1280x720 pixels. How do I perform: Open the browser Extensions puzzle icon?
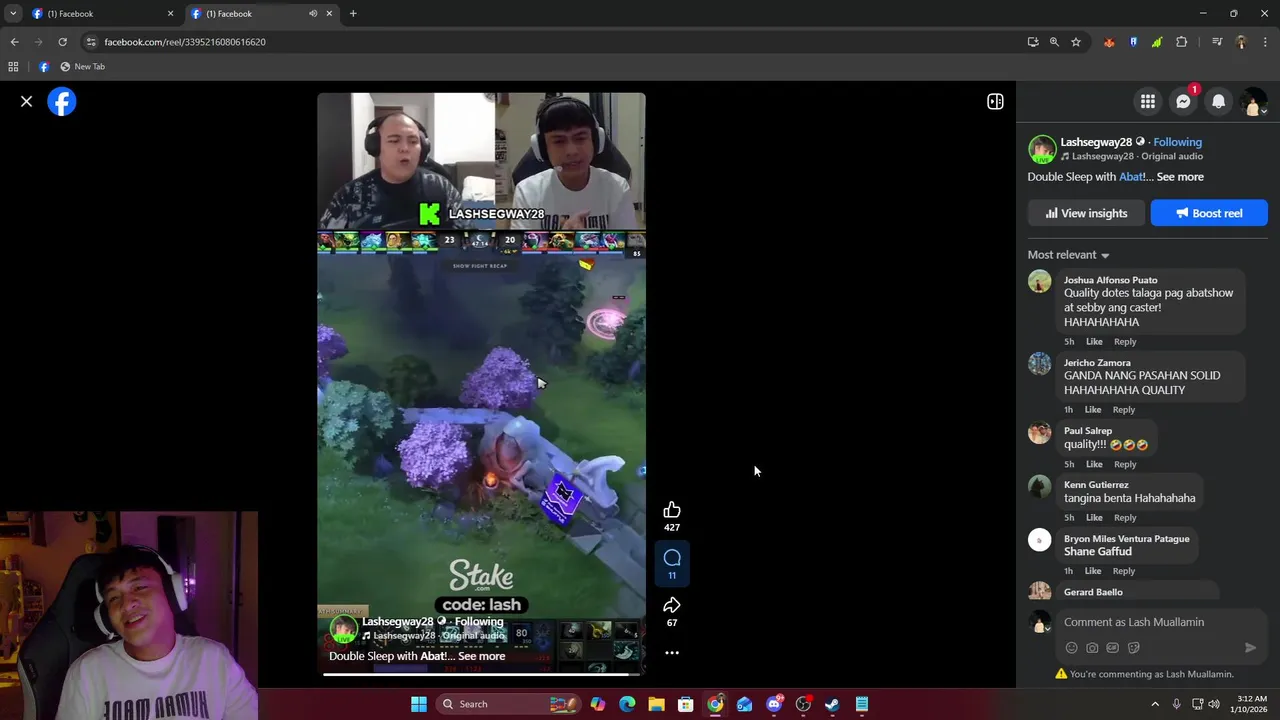[x=1182, y=42]
